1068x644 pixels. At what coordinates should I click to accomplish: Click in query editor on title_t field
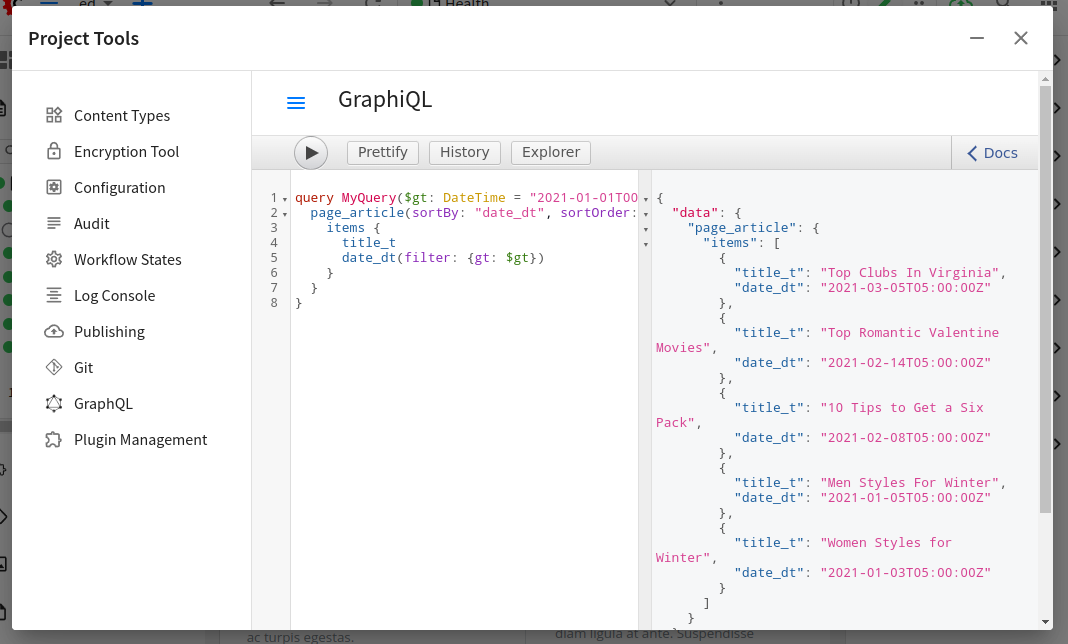pos(368,243)
